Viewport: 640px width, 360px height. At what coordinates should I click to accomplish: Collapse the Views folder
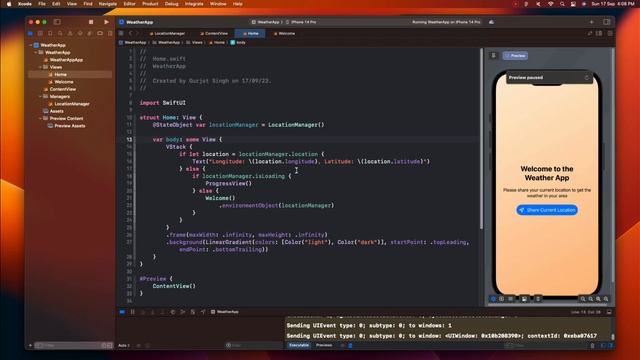pyautogui.click(x=40, y=67)
